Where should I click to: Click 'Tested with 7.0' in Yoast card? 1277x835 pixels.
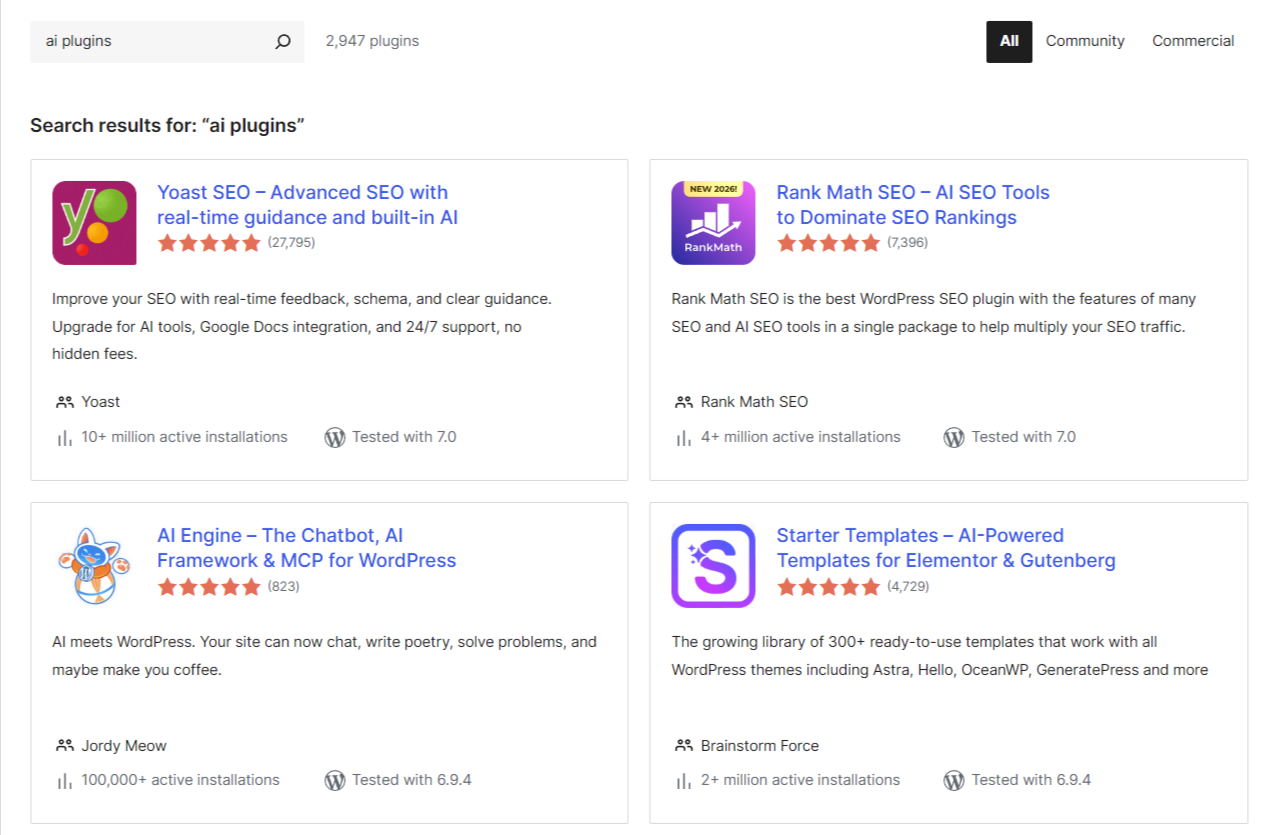click(x=404, y=437)
